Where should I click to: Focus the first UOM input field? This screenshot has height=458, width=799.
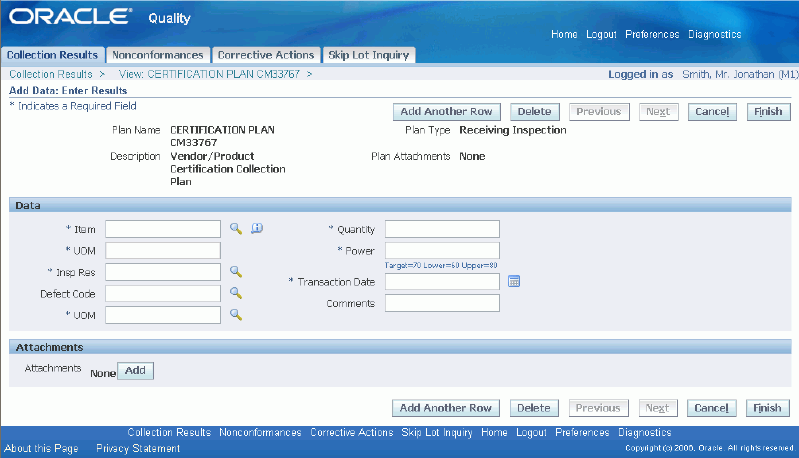163,251
